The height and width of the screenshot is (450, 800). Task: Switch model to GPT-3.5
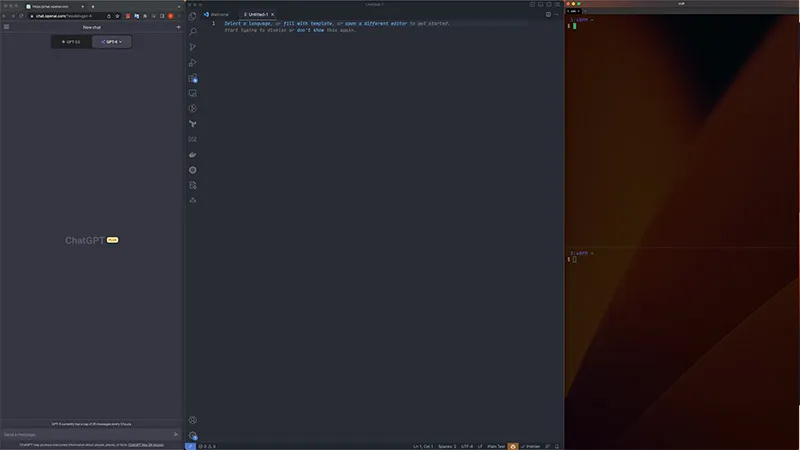71,42
